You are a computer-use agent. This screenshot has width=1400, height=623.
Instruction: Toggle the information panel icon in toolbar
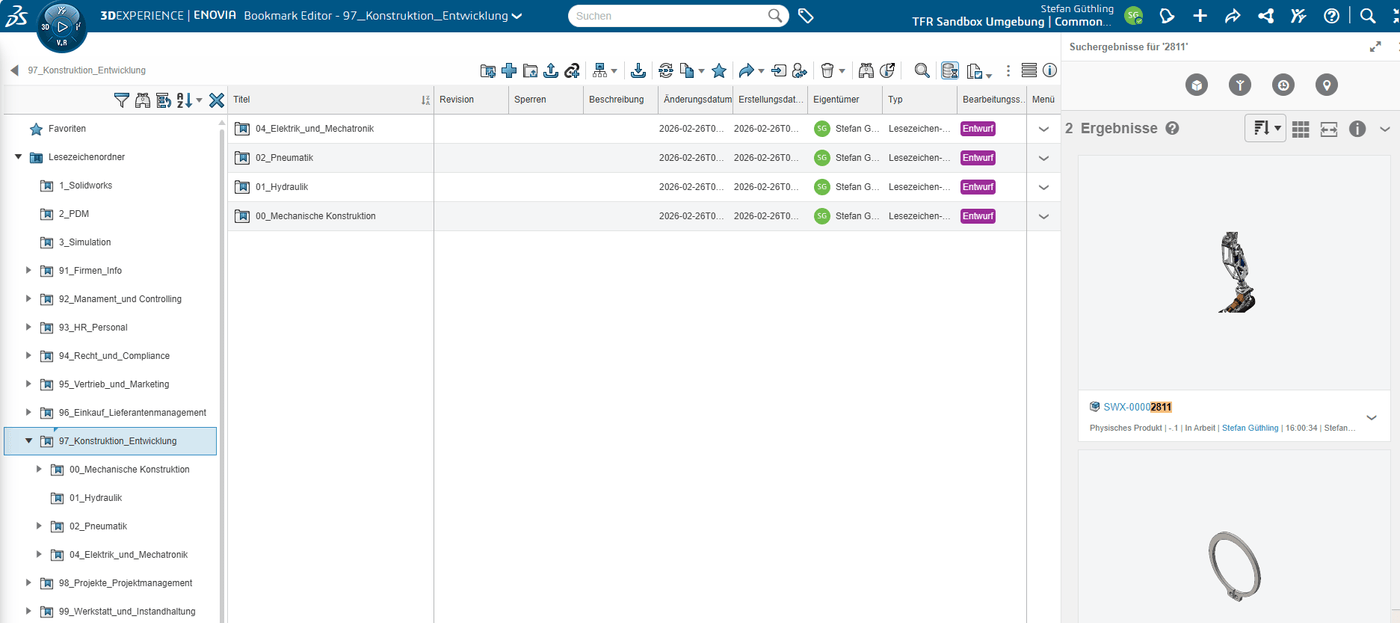click(1049, 70)
